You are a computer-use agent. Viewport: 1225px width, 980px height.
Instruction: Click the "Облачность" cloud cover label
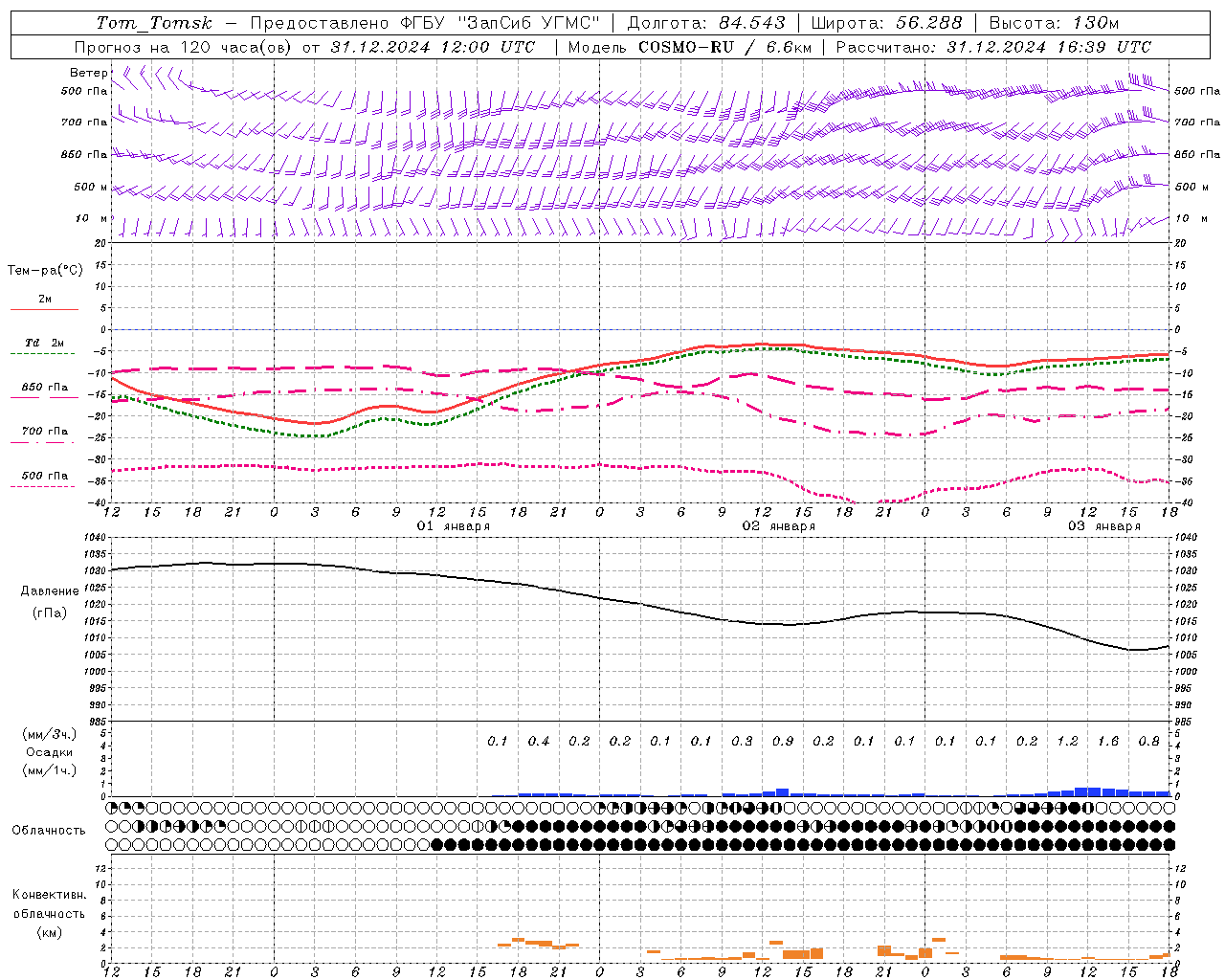pyautogui.click(x=49, y=831)
